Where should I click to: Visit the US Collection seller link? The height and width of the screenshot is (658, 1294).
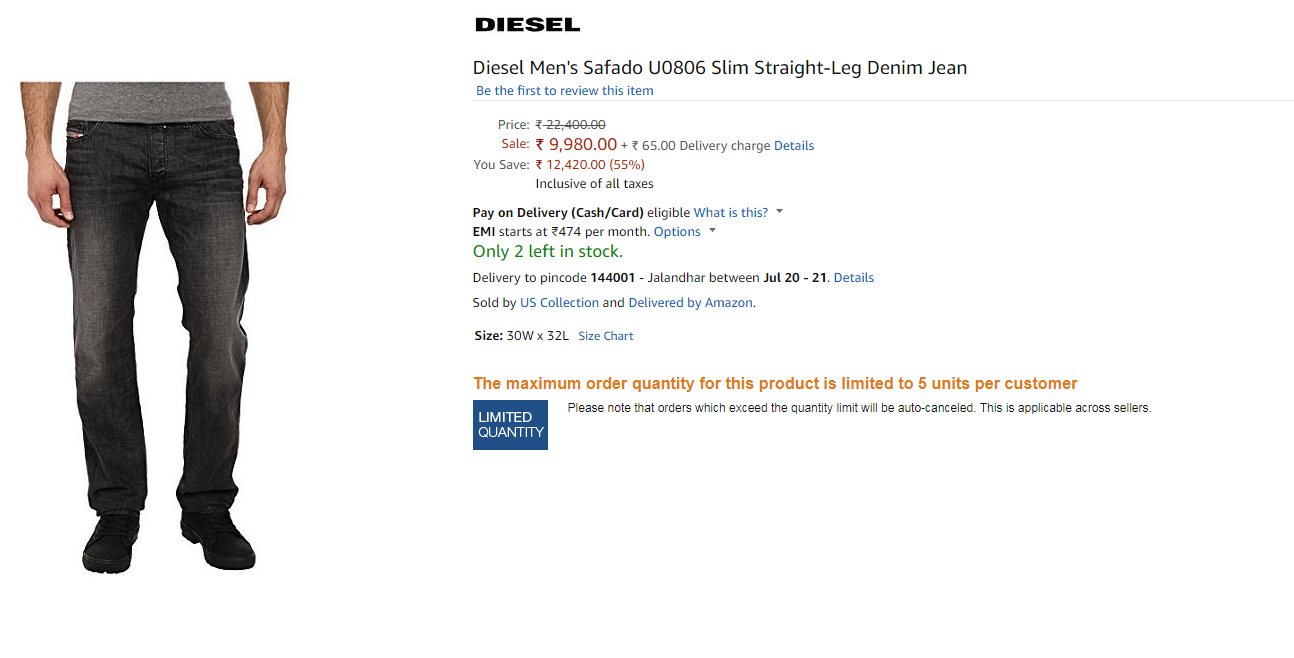pyautogui.click(x=559, y=303)
